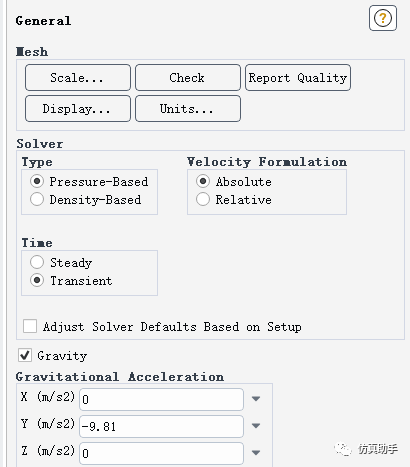
Task: Click the Z (m/s2) input field
Action: (x=161, y=453)
